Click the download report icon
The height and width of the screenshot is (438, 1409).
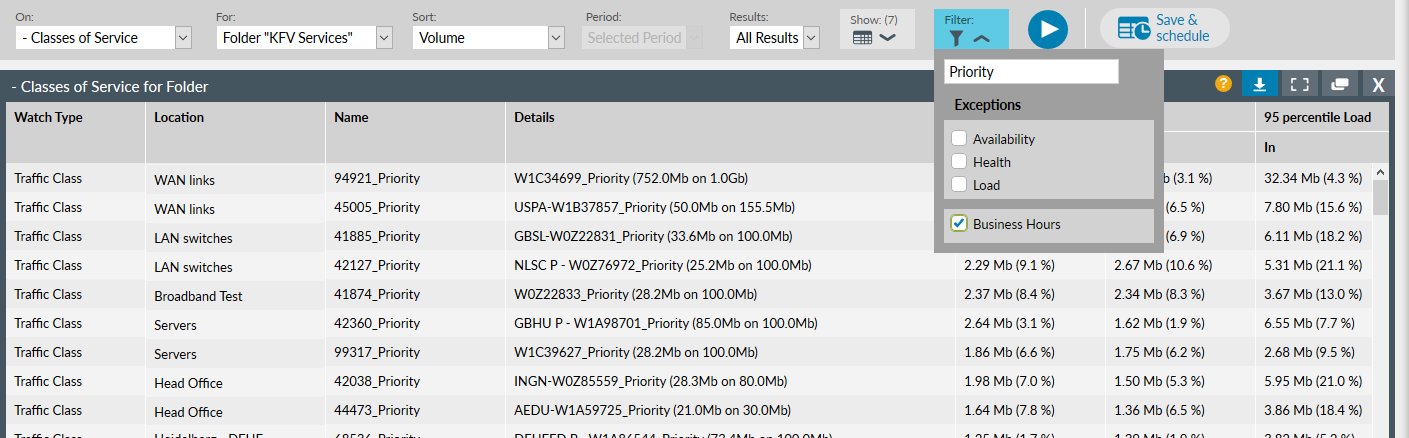1260,85
